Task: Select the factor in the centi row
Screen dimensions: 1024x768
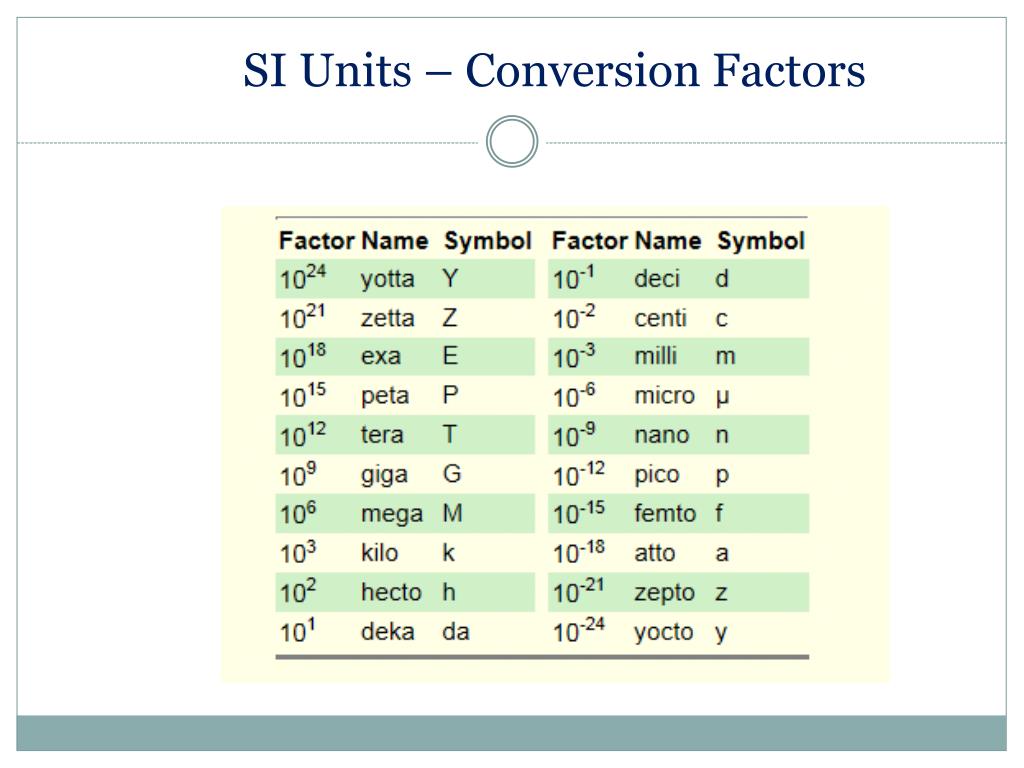Action: coord(574,316)
